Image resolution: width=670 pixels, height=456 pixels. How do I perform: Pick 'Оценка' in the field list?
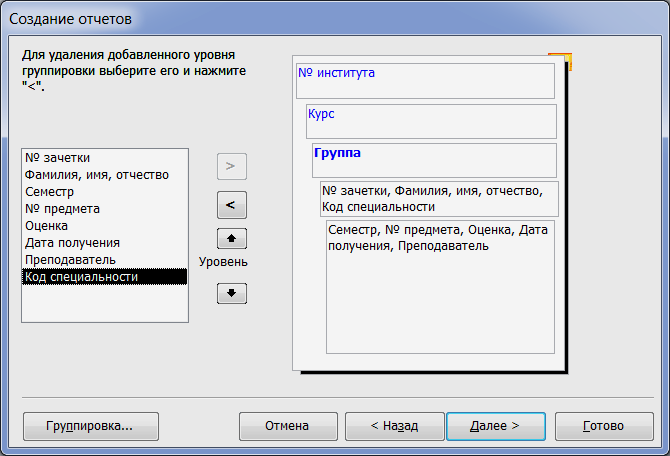pos(105,226)
